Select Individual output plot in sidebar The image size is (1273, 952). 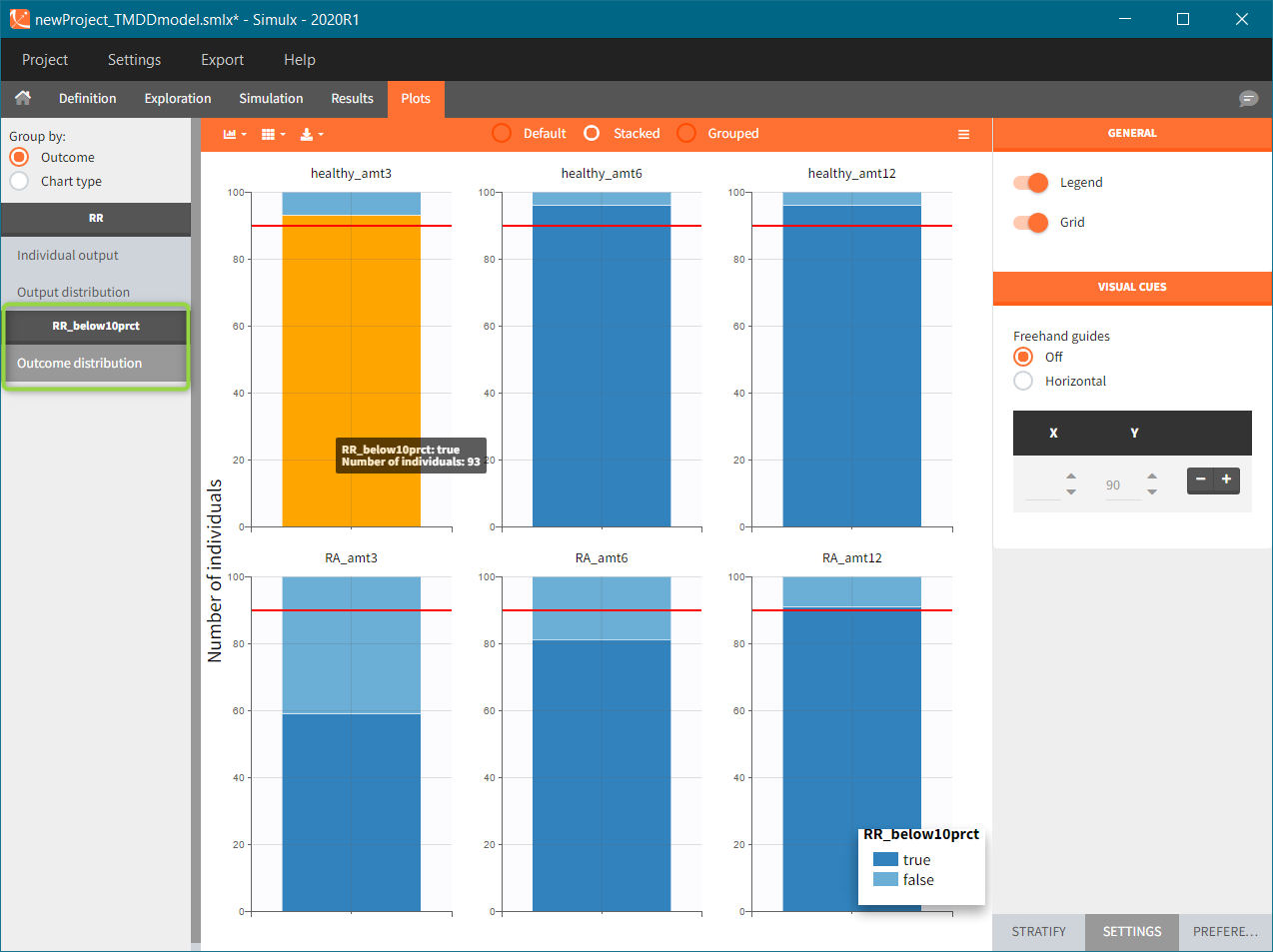tap(68, 256)
